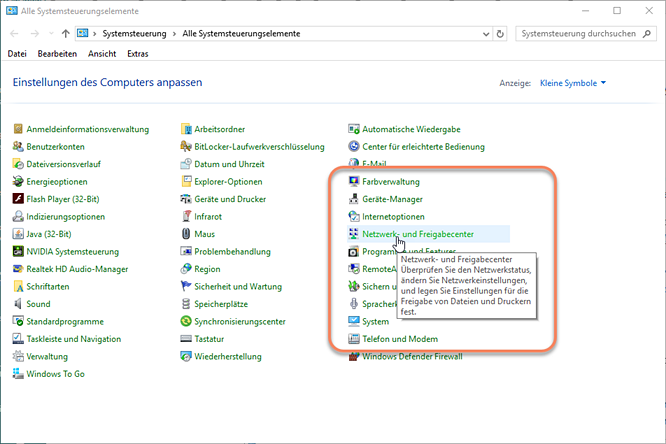This screenshot has height=444, width=666.
Task: Click the Geräte und Drucker icon
Action: point(186,198)
